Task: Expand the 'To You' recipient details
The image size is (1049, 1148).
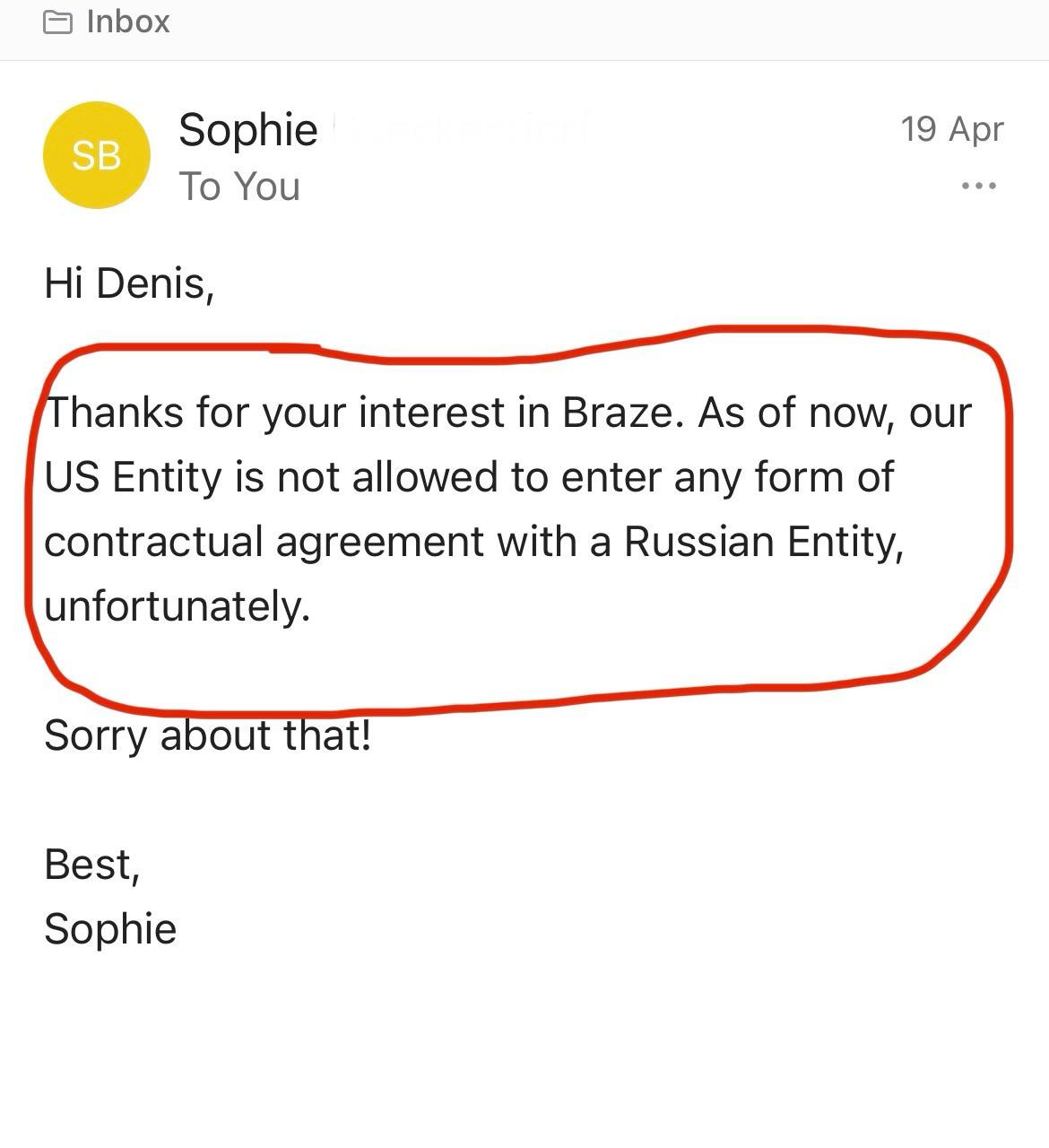Action: tap(239, 187)
